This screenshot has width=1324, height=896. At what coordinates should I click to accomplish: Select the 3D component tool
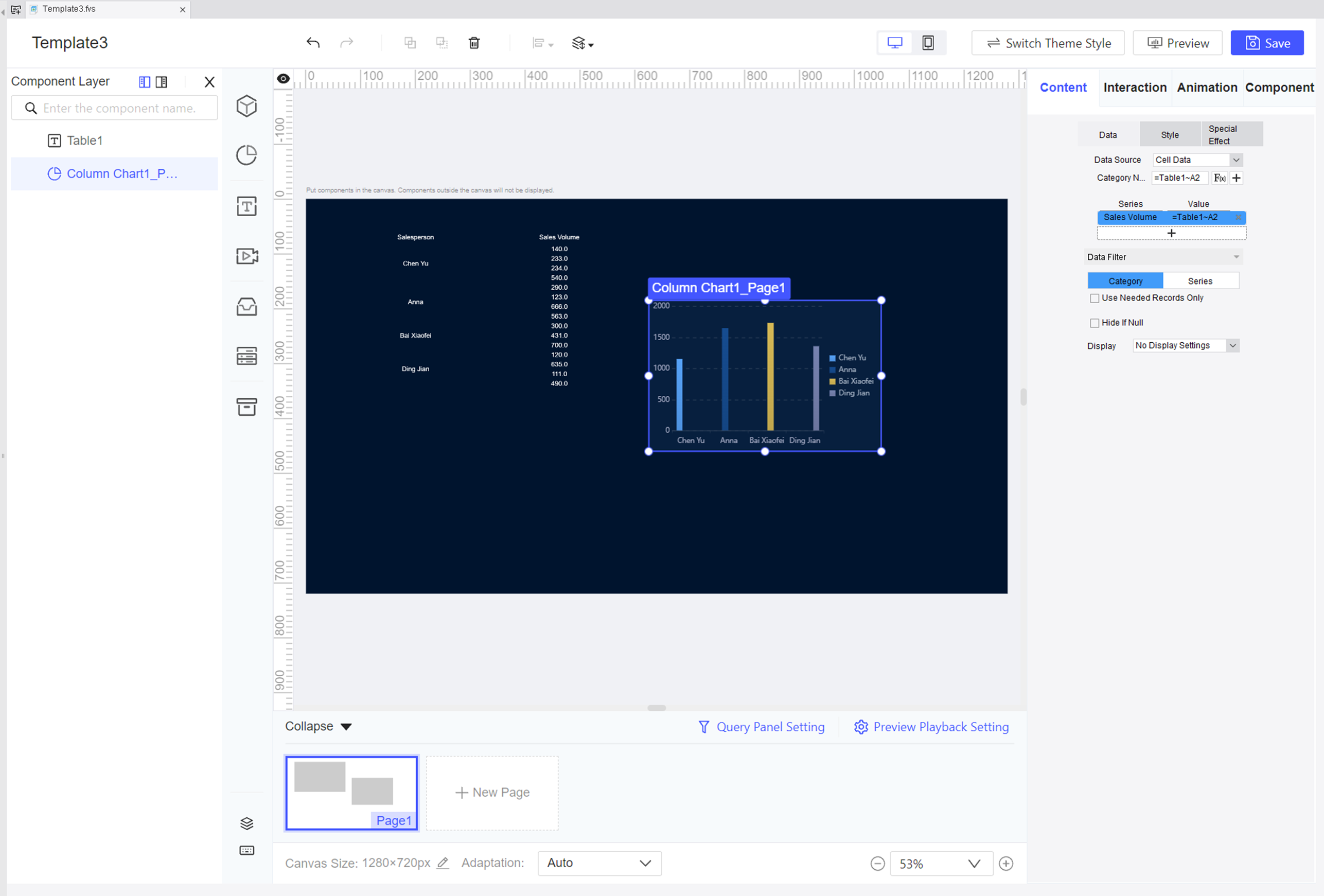point(246,106)
